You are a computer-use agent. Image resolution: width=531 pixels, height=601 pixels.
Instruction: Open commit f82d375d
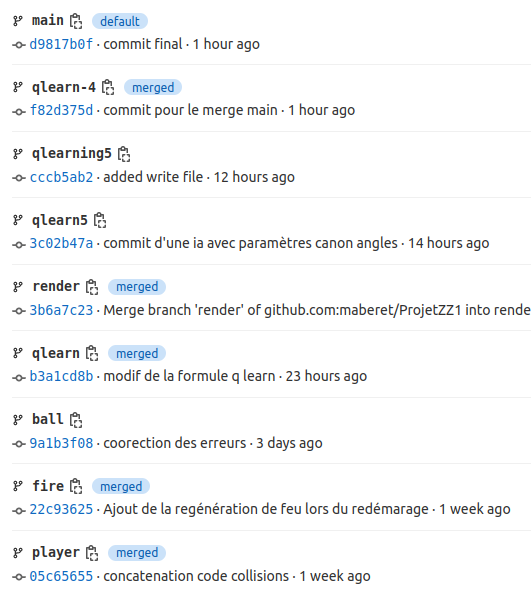point(61,110)
